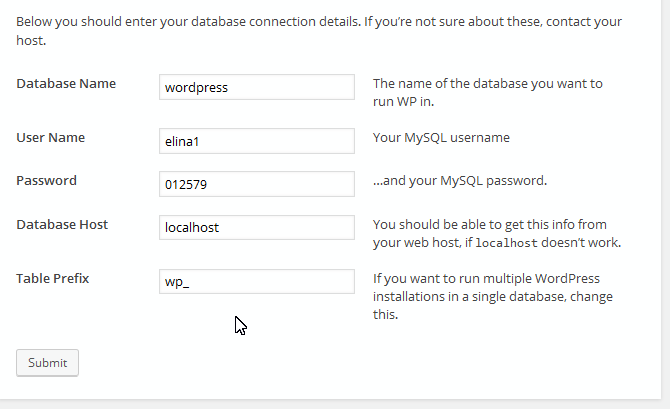Image resolution: width=670 pixels, height=409 pixels.
Task: Click into the Password text box
Action: 256,184
